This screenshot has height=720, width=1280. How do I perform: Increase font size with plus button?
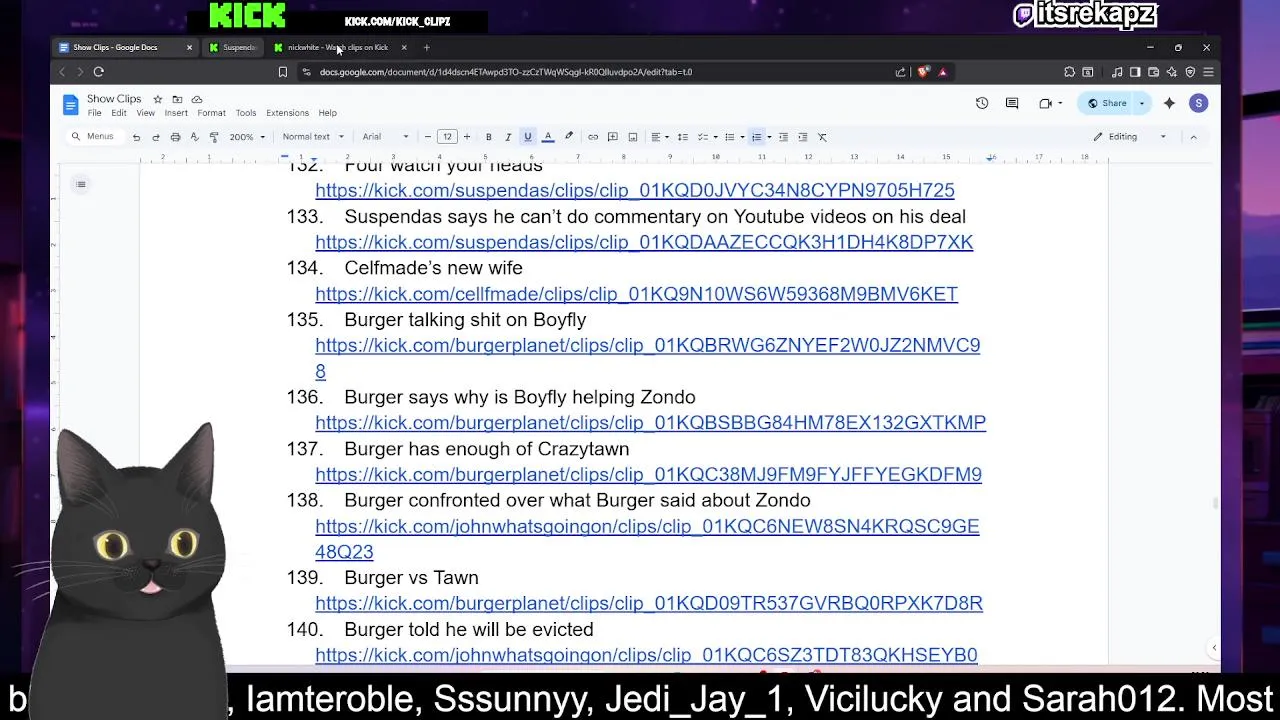466,137
